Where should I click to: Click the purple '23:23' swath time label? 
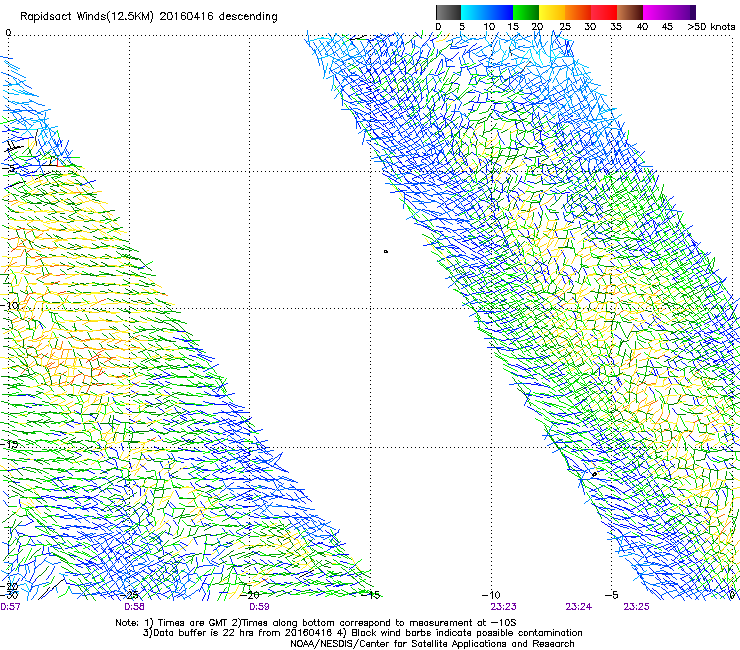pyautogui.click(x=503, y=607)
